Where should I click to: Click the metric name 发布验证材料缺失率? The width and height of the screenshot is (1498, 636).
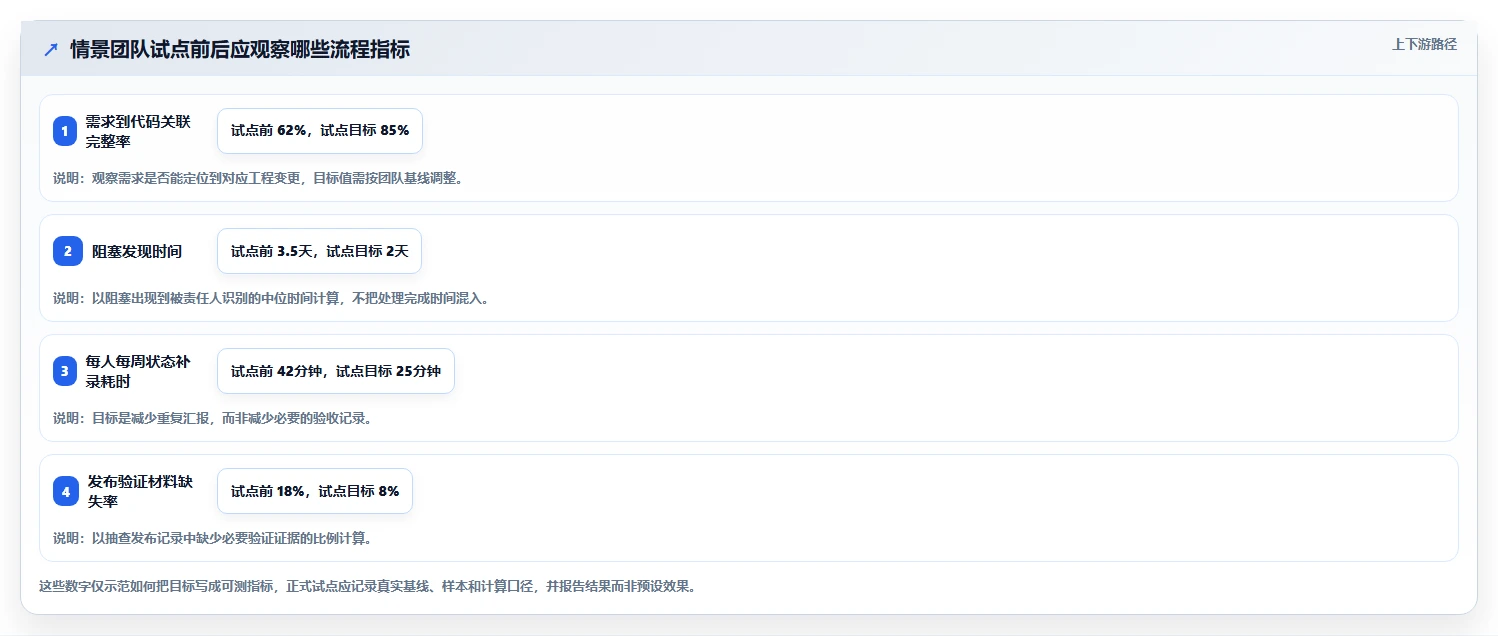click(x=141, y=491)
